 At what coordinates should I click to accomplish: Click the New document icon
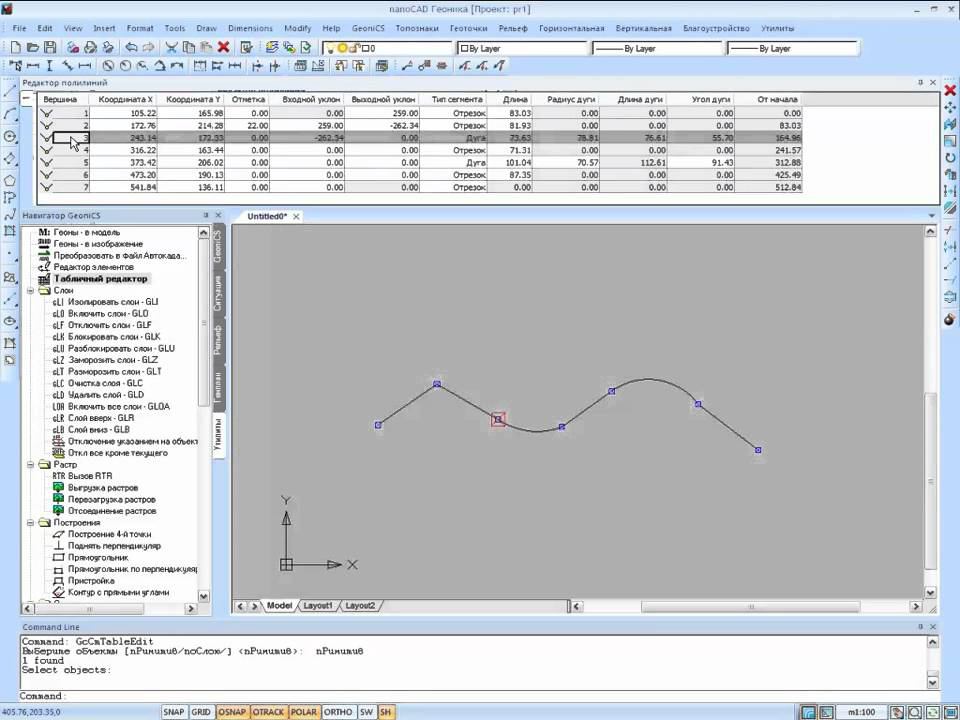(x=16, y=48)
